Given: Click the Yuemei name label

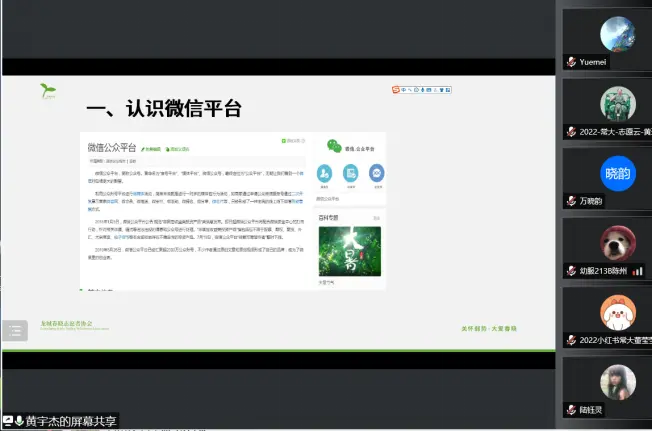Looking at the screenshot, I should [x=593, y=62].
